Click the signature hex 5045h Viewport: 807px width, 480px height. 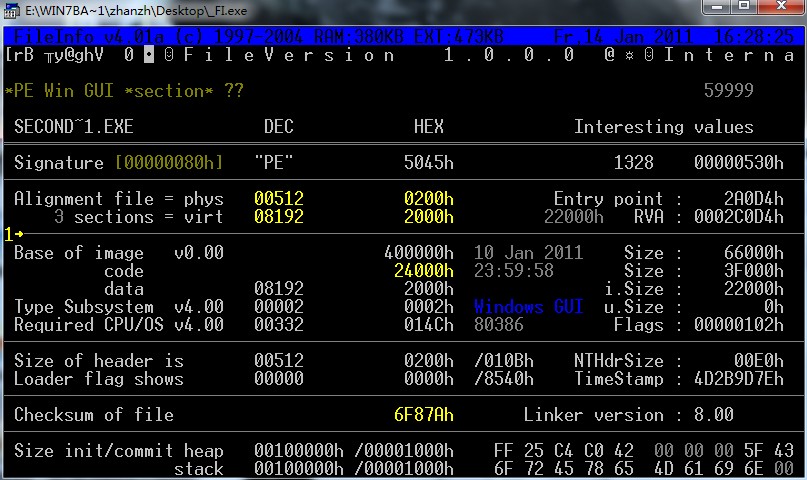429,163
